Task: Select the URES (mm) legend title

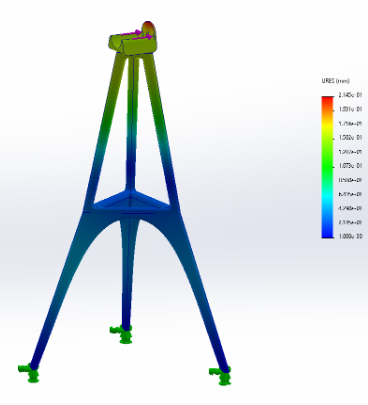Action: pos(335,81)
